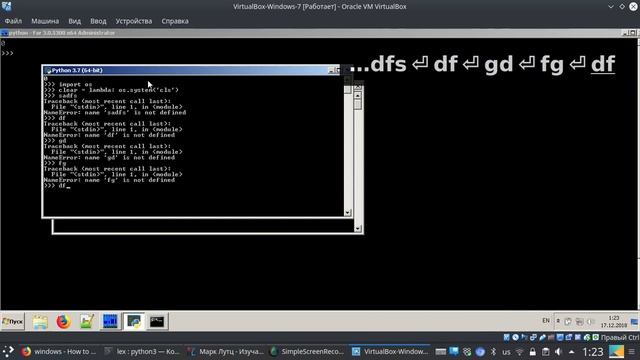Switch to the VirtualBox-Windows task
Screen dimensions: 640x360
[391, 351]
